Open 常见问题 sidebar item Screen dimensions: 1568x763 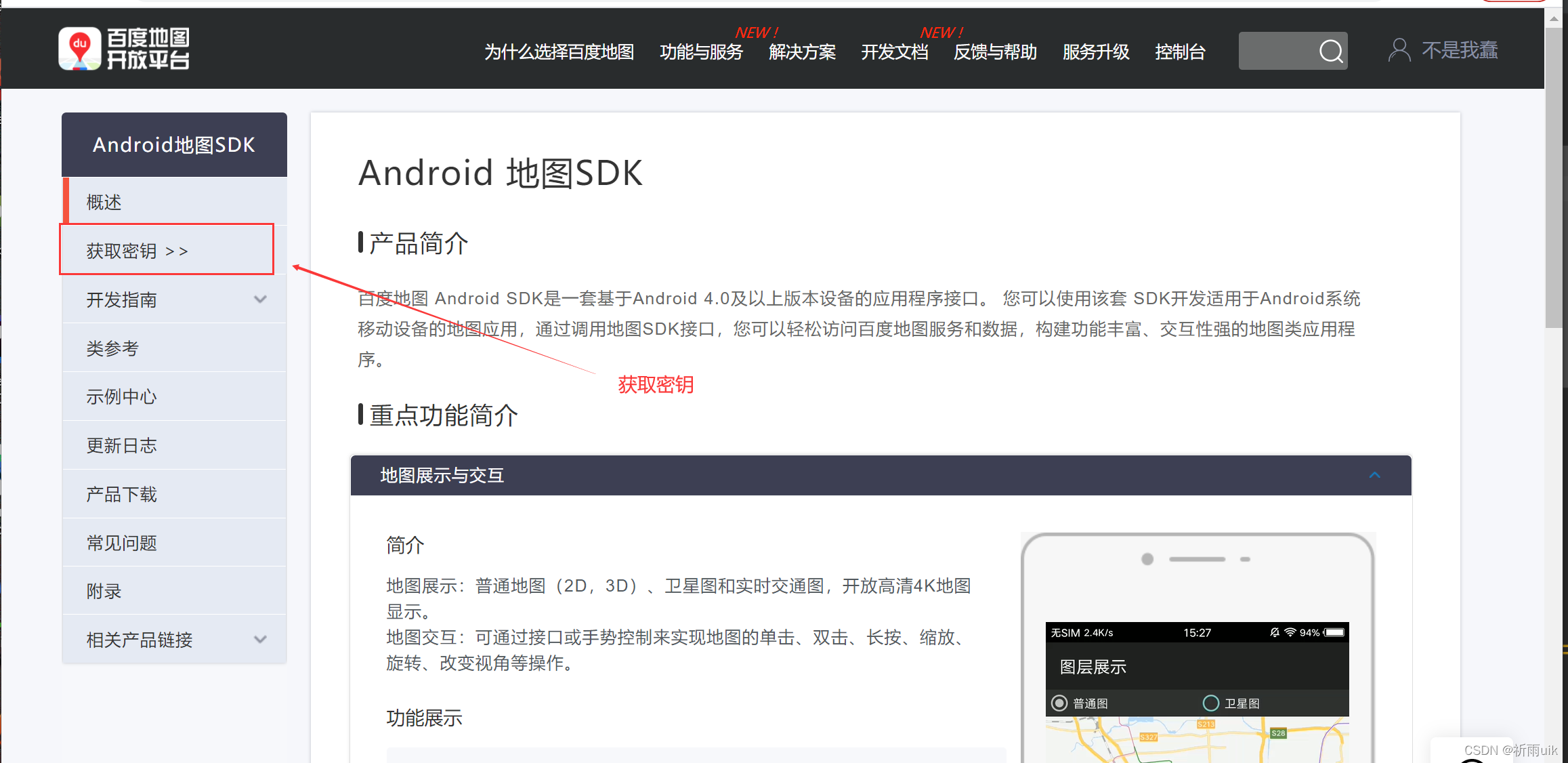point(175,543)
